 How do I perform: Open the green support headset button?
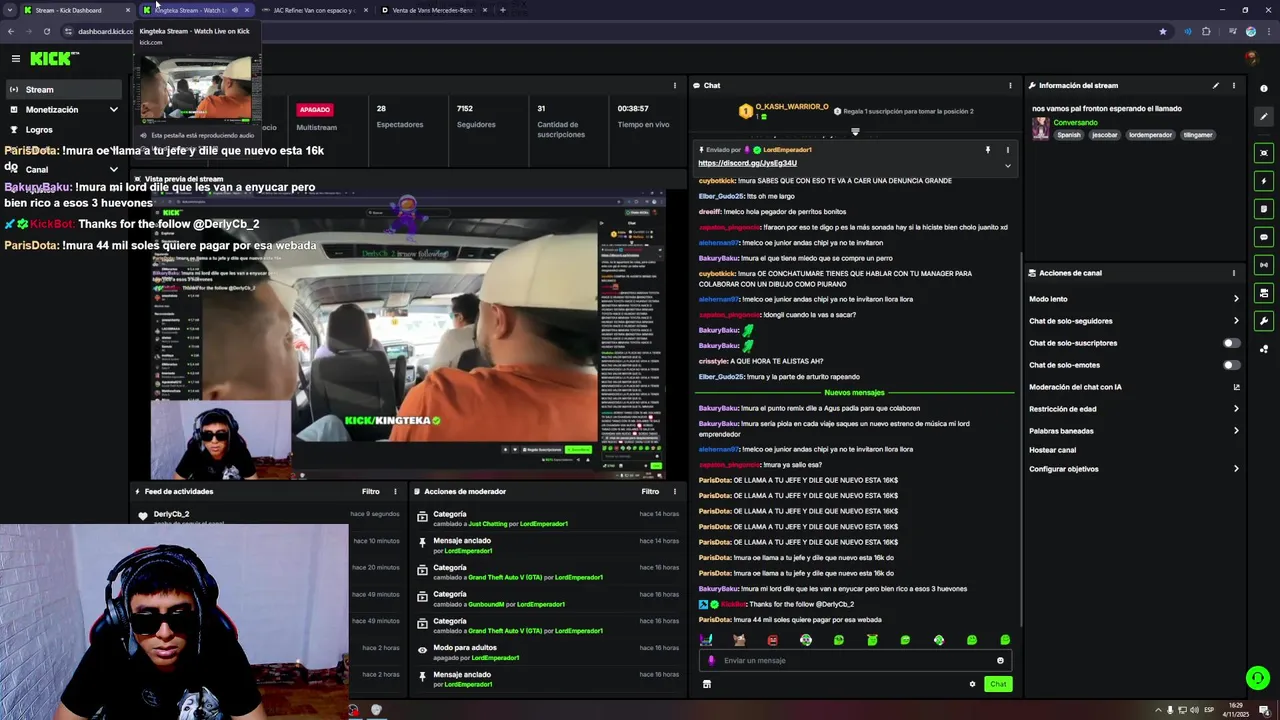[x=1257, y=678]
